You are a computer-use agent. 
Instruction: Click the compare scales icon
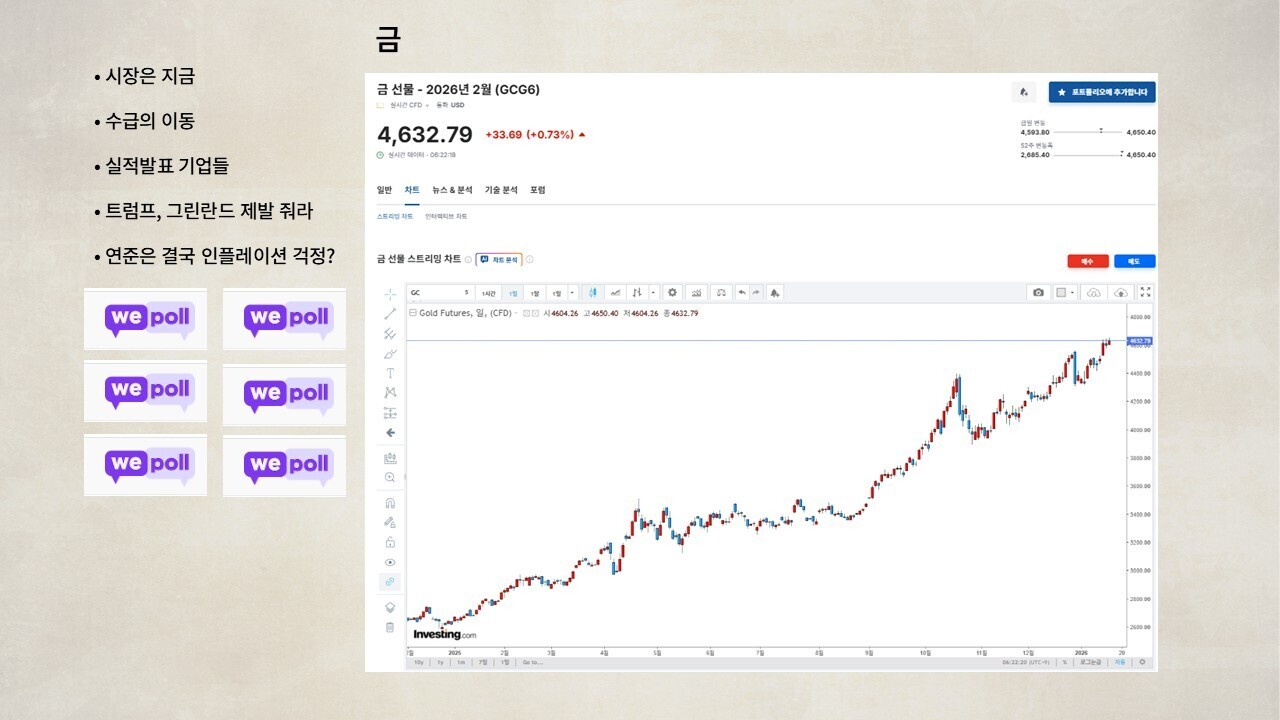720,293
